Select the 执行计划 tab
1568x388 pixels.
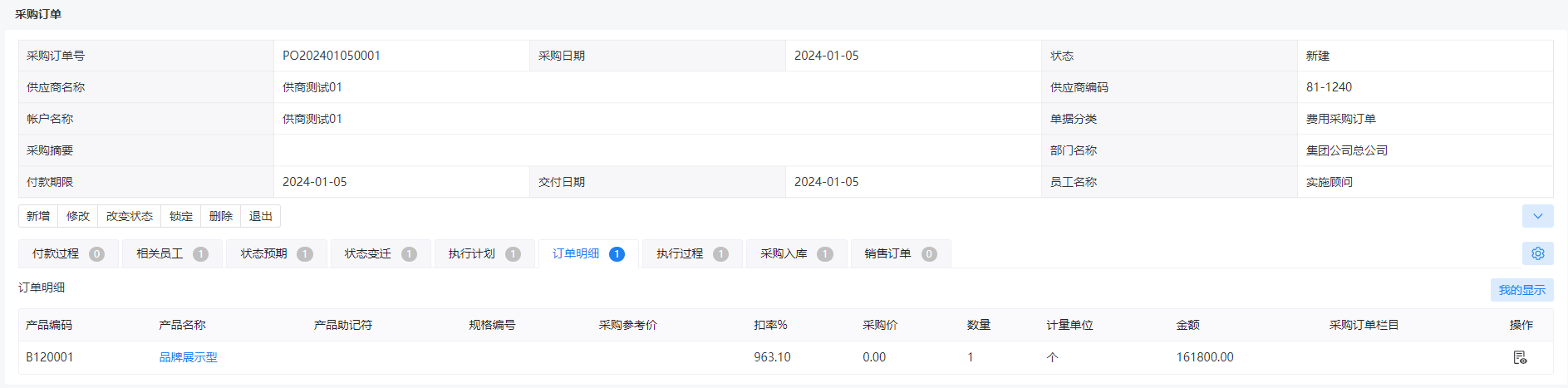(x=484, y=253)
